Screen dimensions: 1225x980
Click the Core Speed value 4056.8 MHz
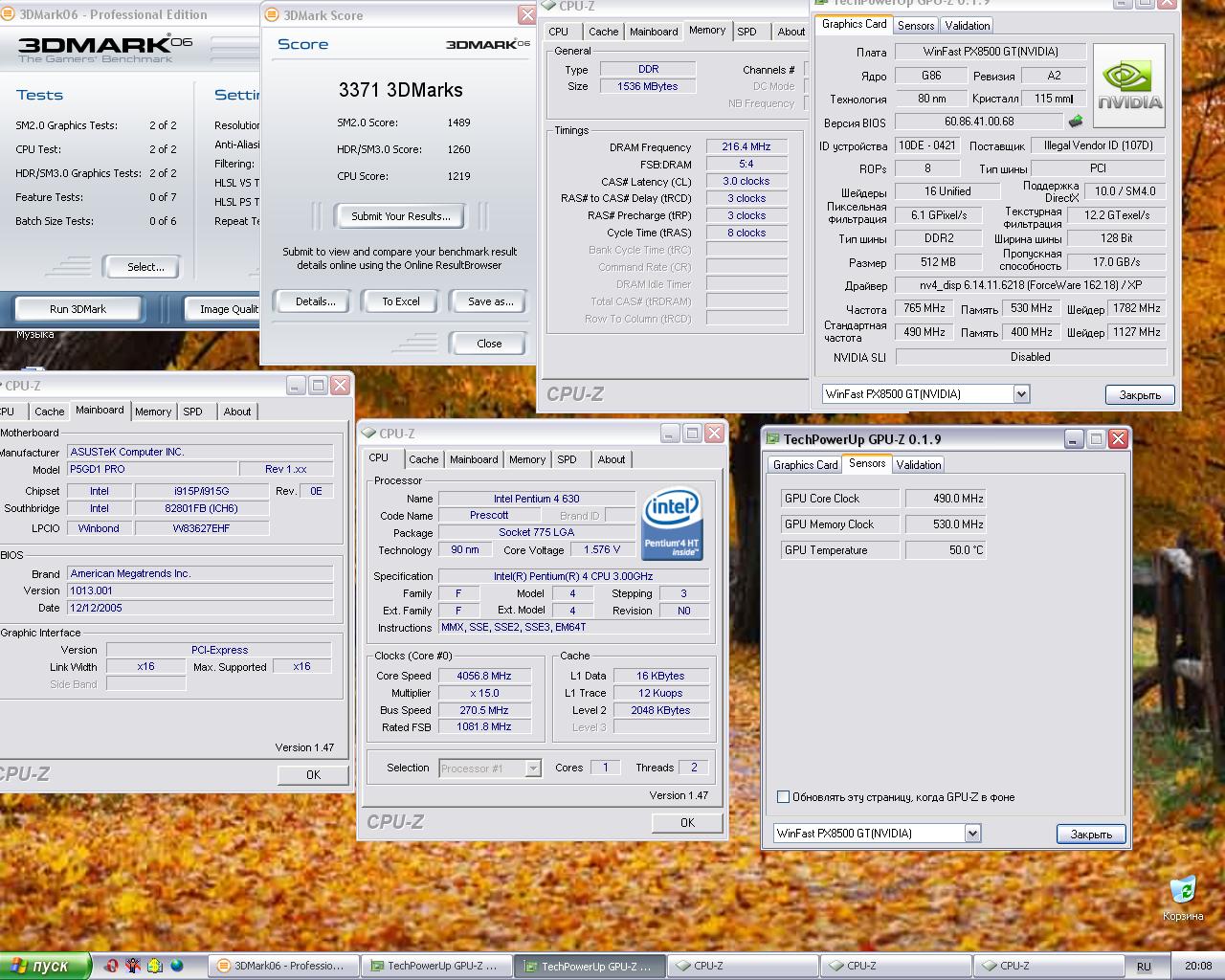(484, 676)
